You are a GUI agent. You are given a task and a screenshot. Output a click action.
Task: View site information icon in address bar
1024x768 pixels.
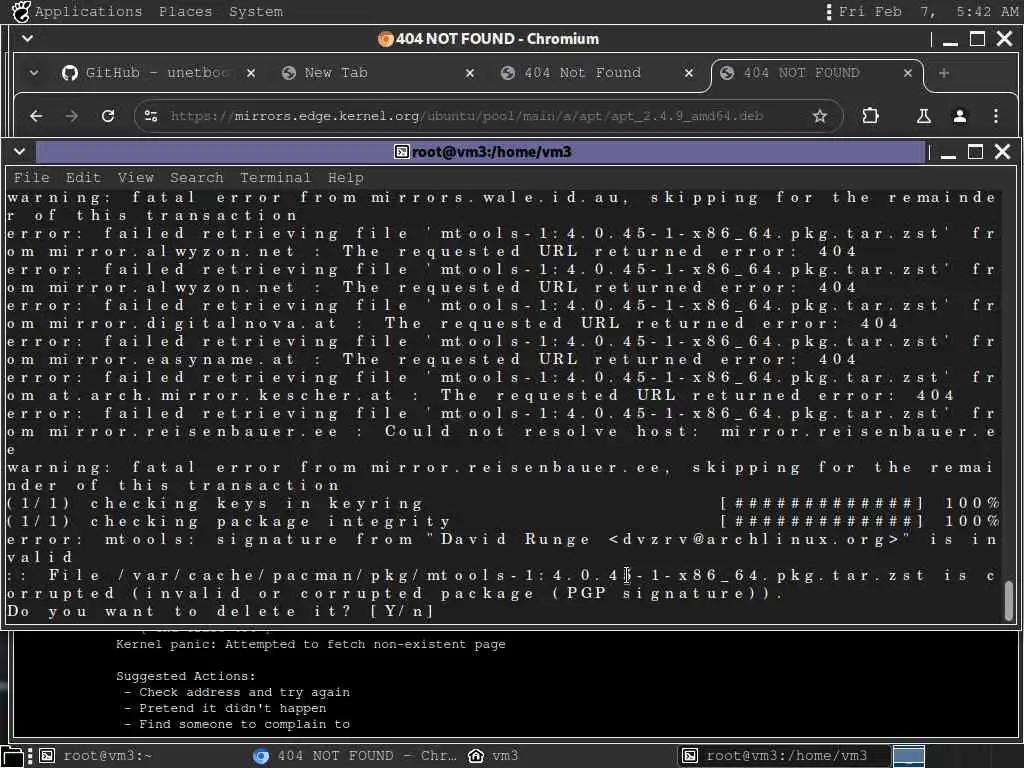coord(151,116)
